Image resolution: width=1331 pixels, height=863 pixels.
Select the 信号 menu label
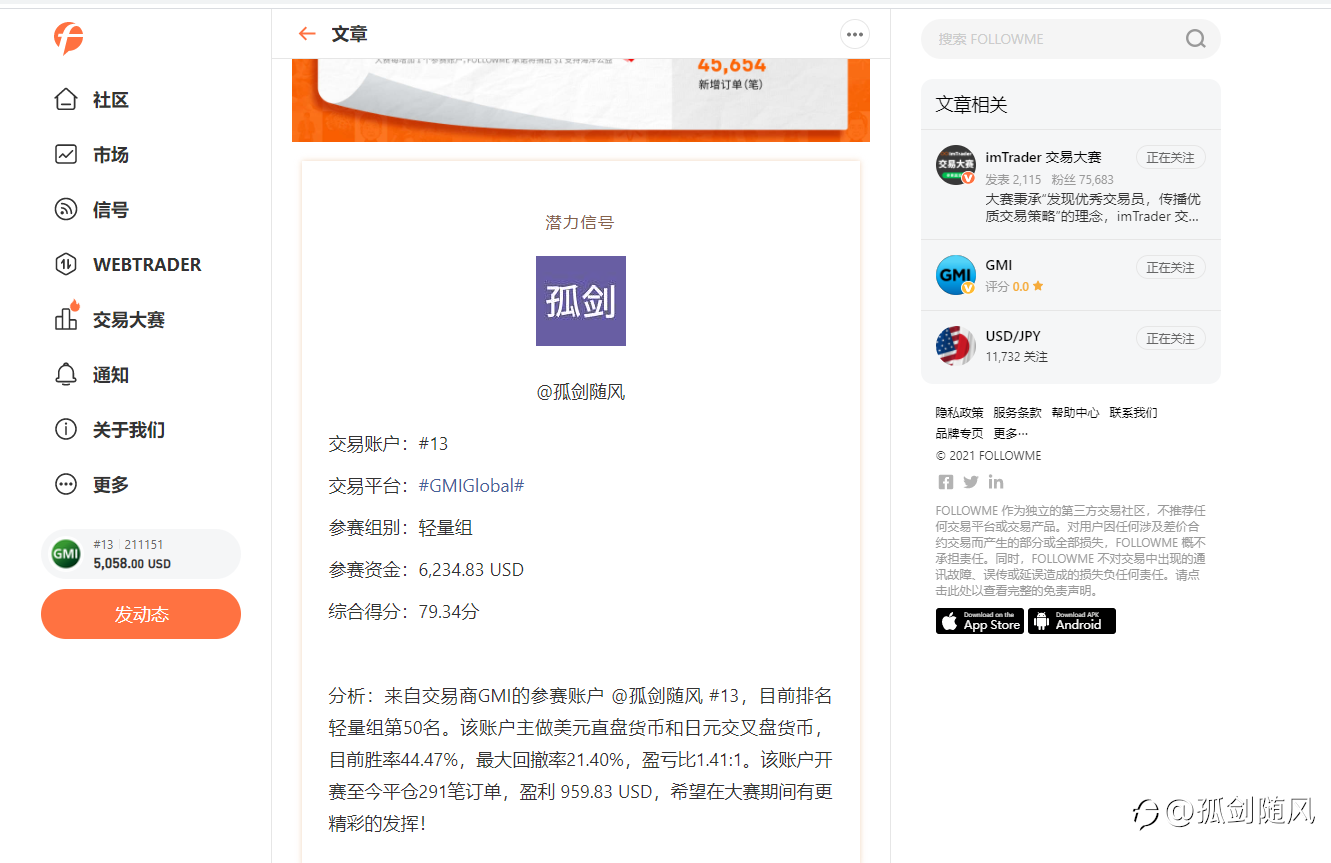pos(111,210)
